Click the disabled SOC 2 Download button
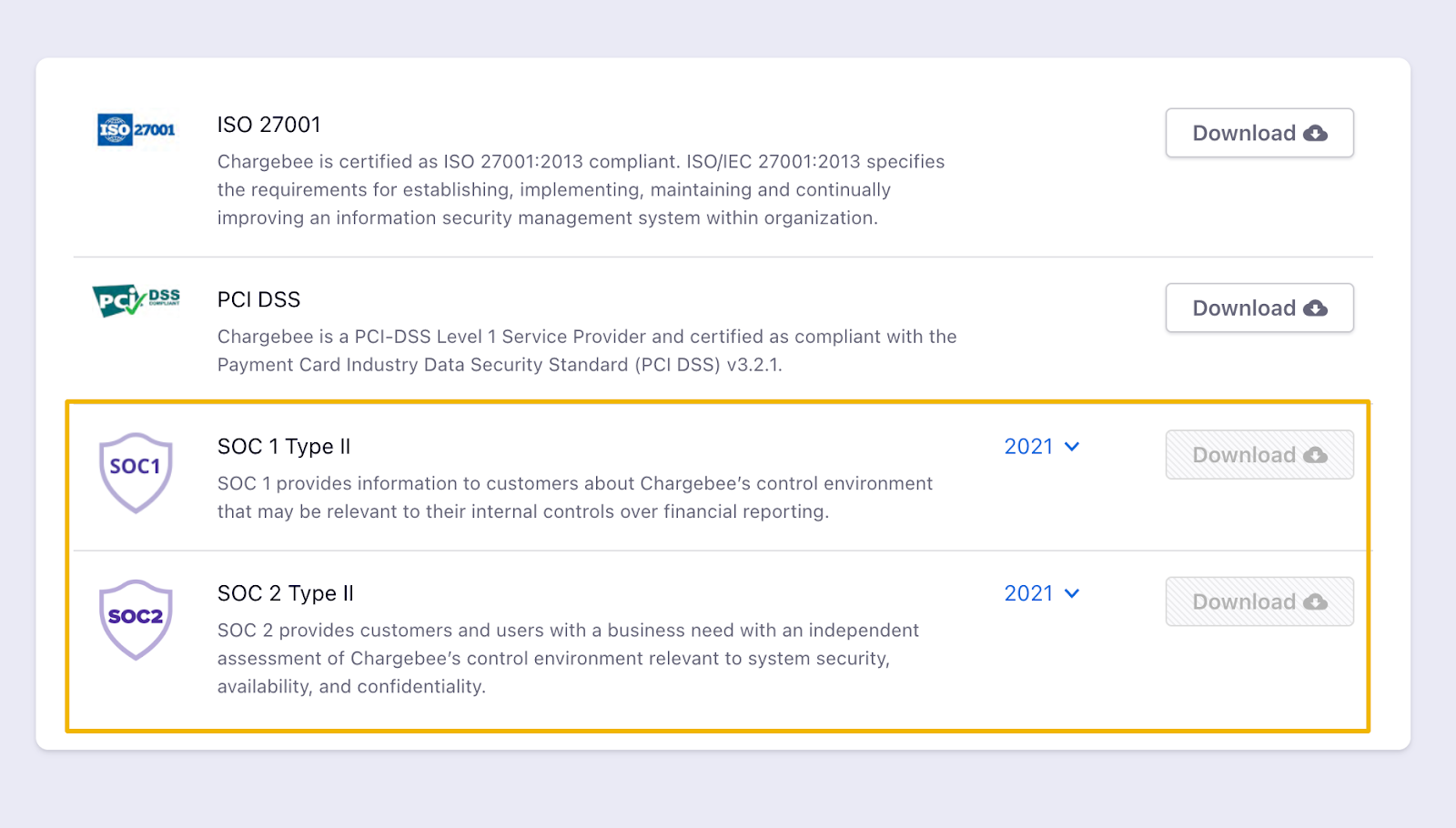Image resolution: width=1456 pixels, height=828 pixels. coord(1259,601)
